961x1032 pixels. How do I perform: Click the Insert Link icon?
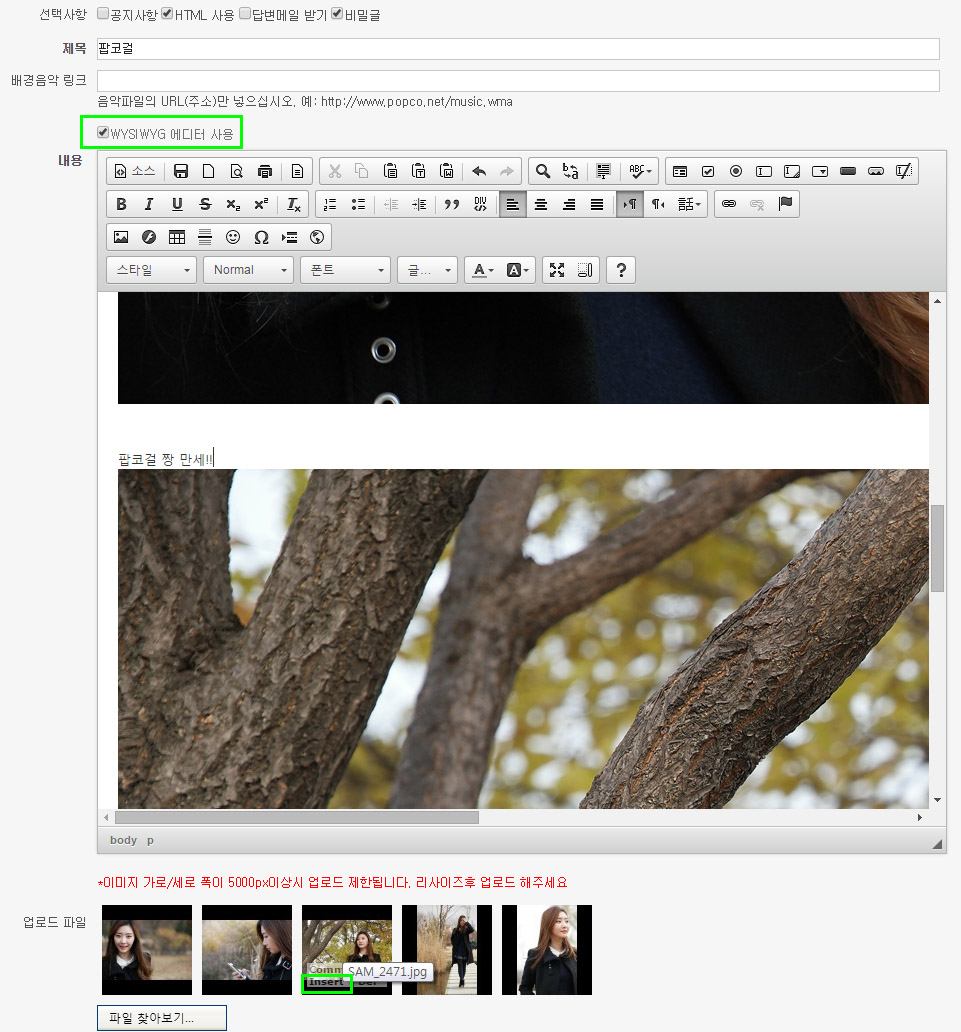coord(729,204)
